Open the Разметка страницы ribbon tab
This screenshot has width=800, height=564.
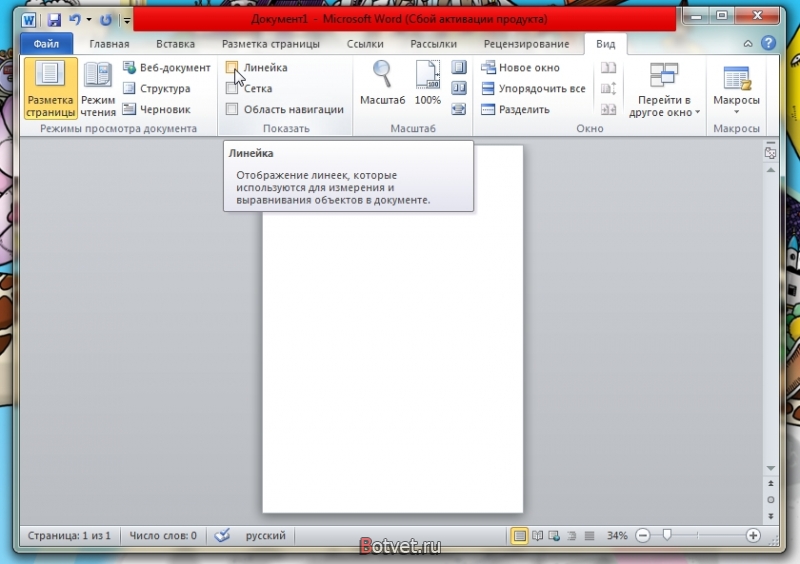coord(271,44)
